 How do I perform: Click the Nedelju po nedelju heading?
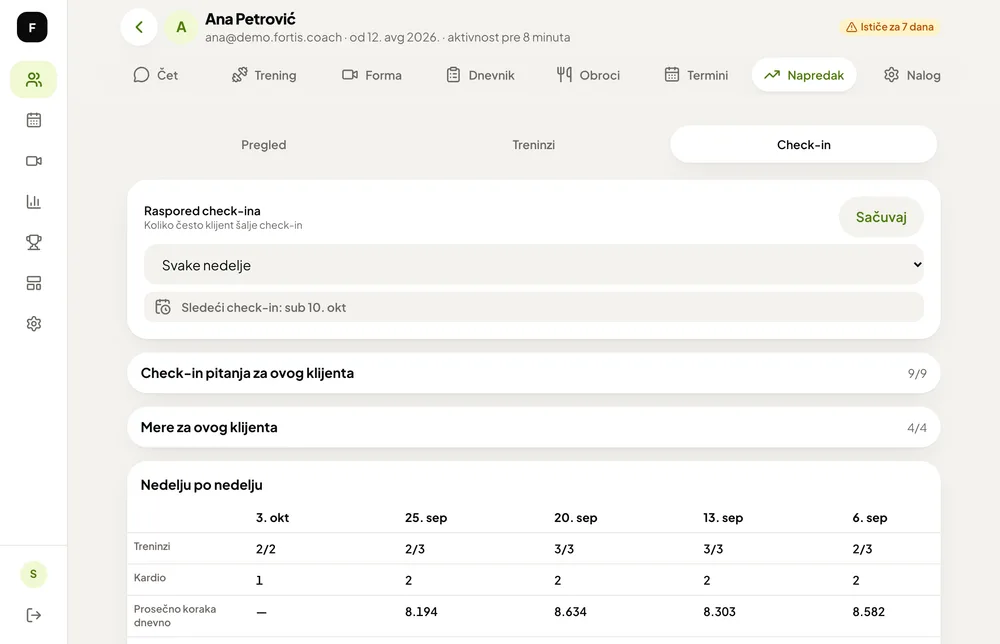202,485
